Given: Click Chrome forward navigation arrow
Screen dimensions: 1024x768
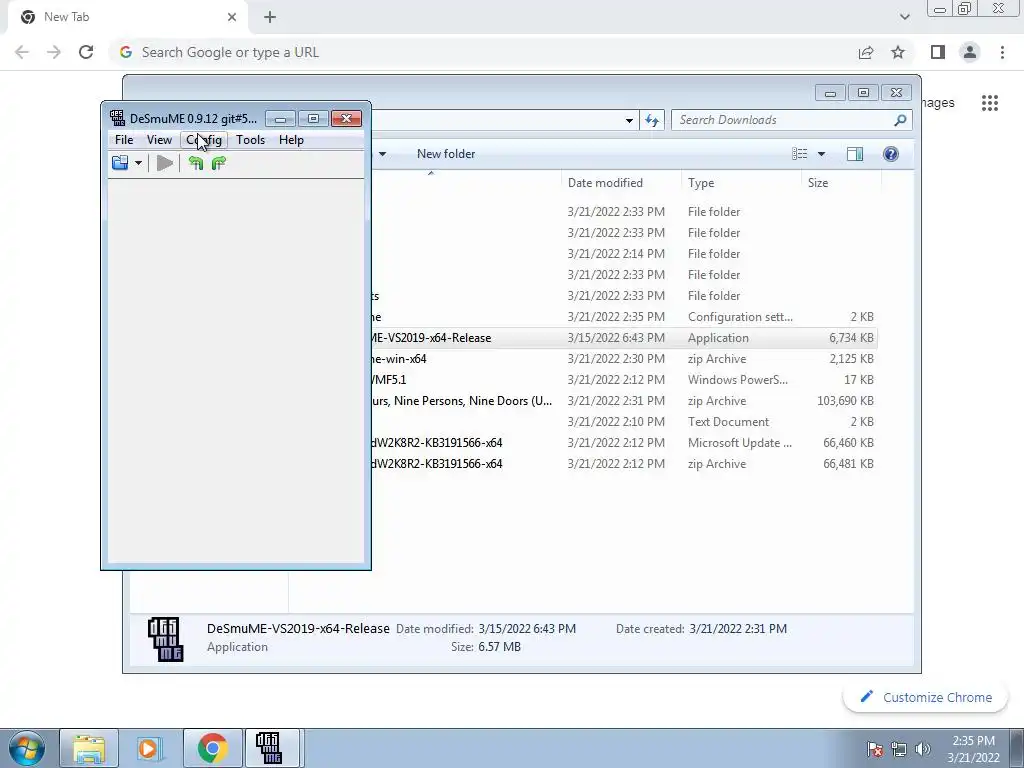Looking at the screenshot, I should click(x=54, y=52).
